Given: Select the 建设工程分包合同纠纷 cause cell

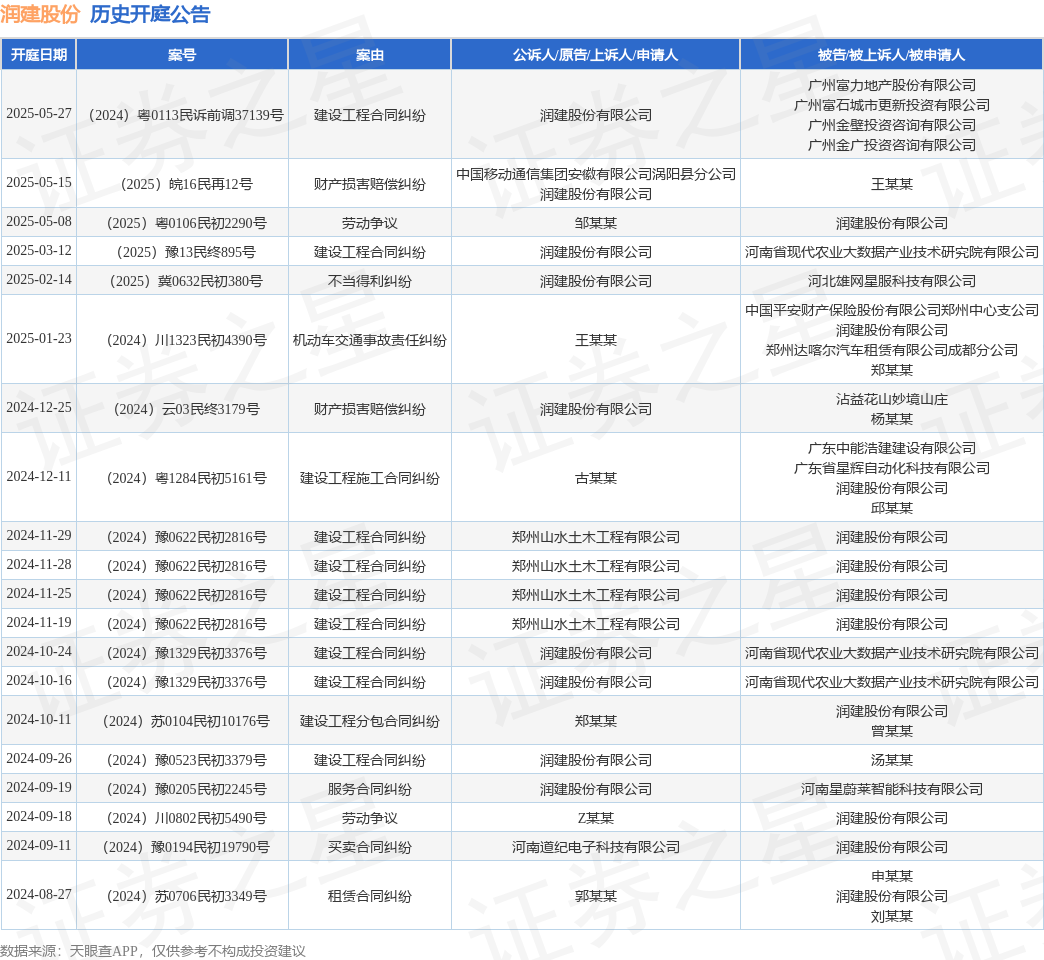Looking at the screenshot, I should [x=370, y=721].
